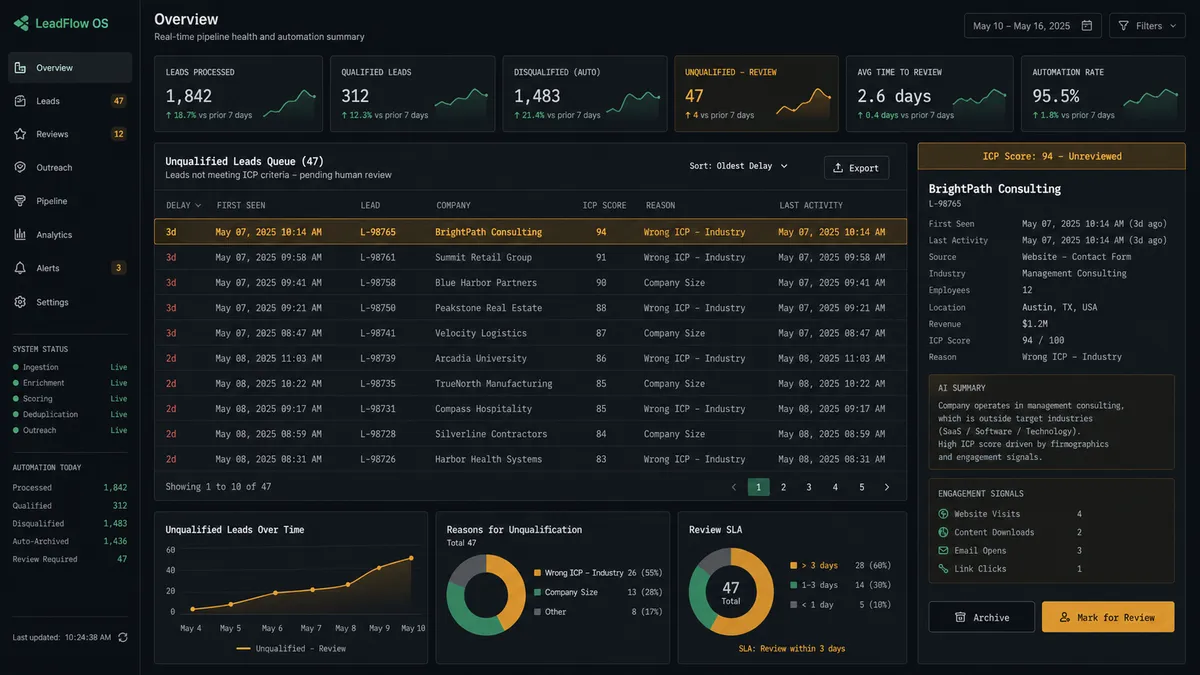Click the LeadFlow OS logo icon
This screenshot has width=1200, height=675.
(21, 23)
